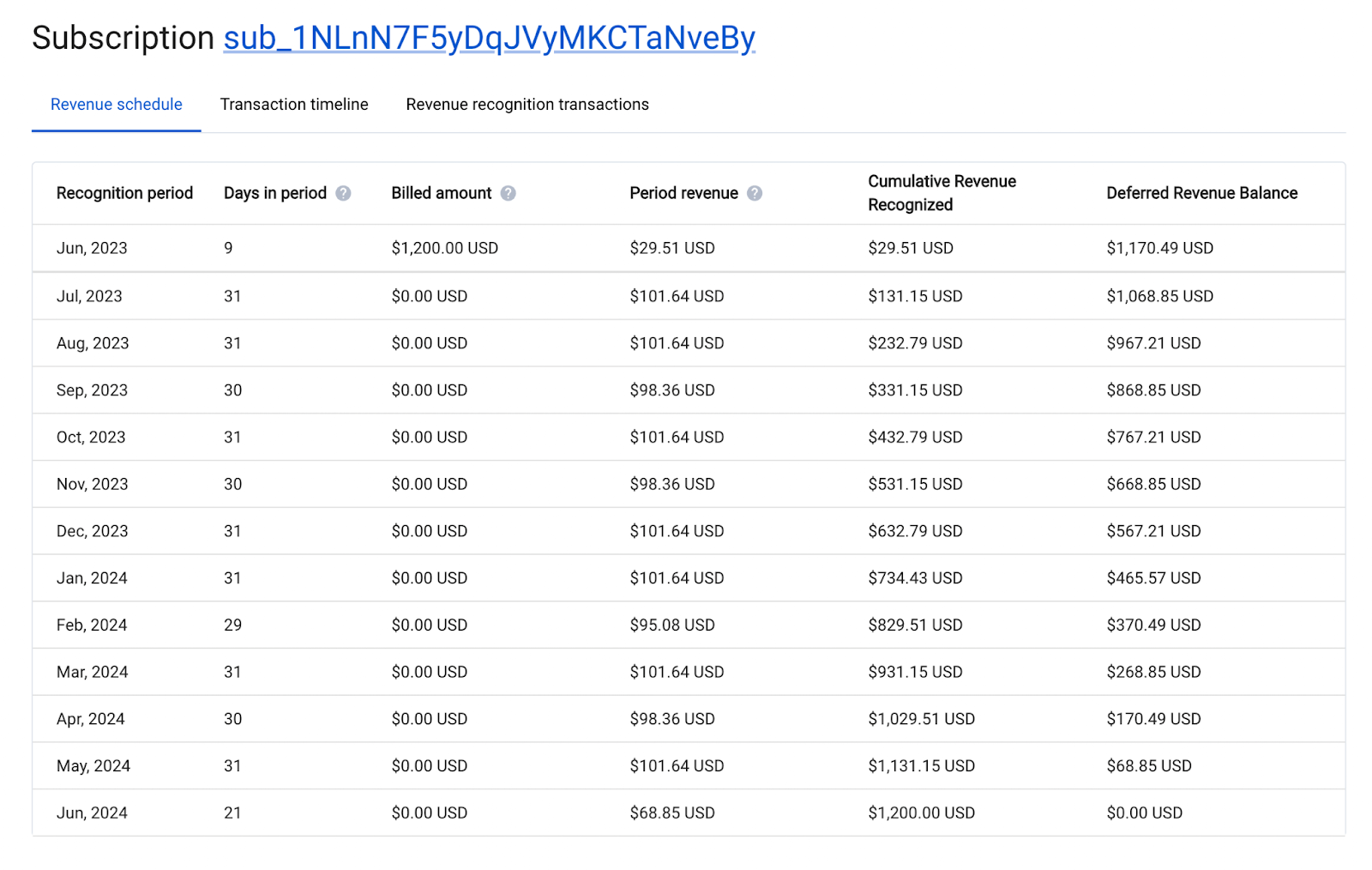Click the Days in period column header
Image resolution: width=1372 pixels, height=870 pixels.
click(274, 193)
